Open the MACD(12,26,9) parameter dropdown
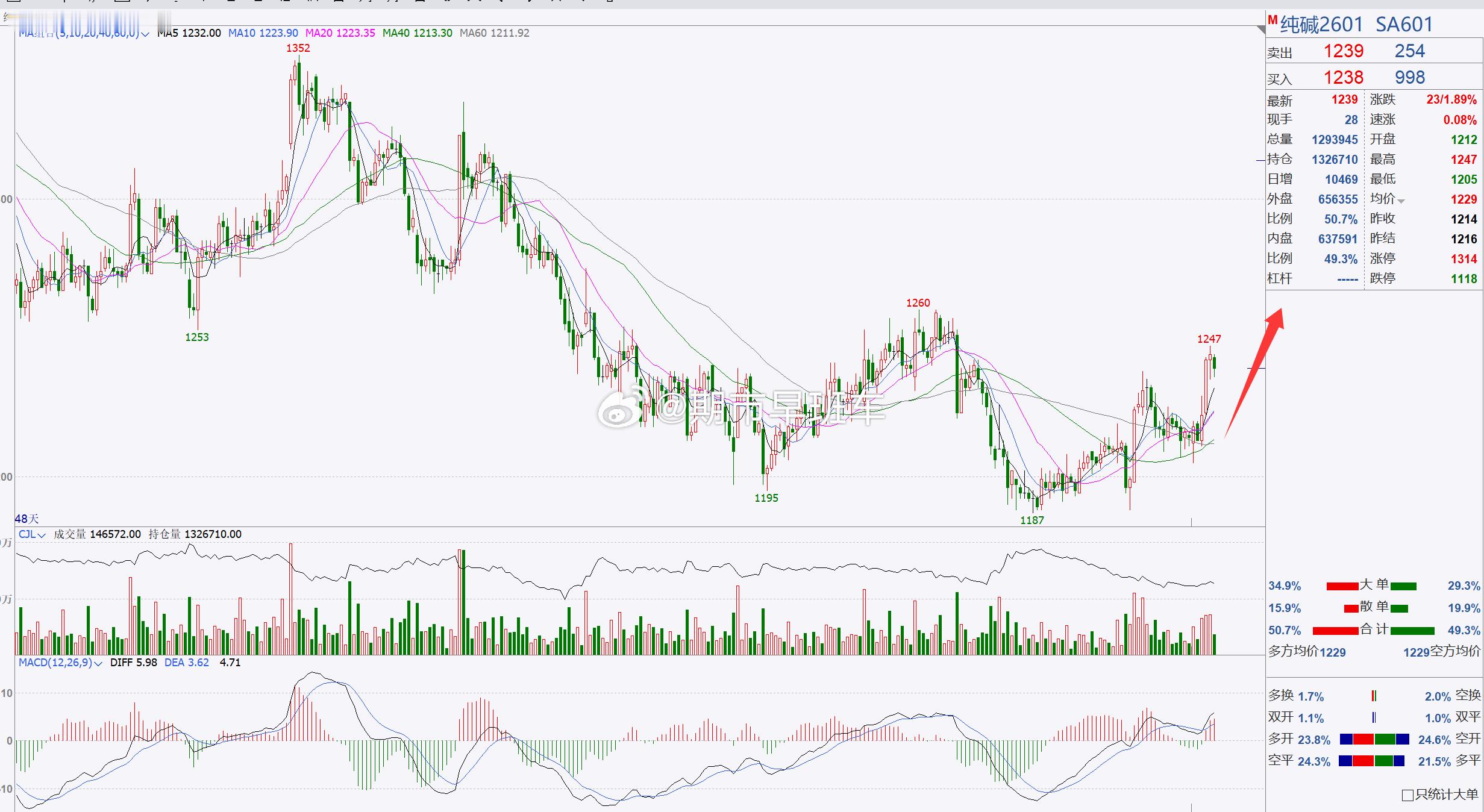Viewport: 1484px width, 812px height. (x=98, y=663)
